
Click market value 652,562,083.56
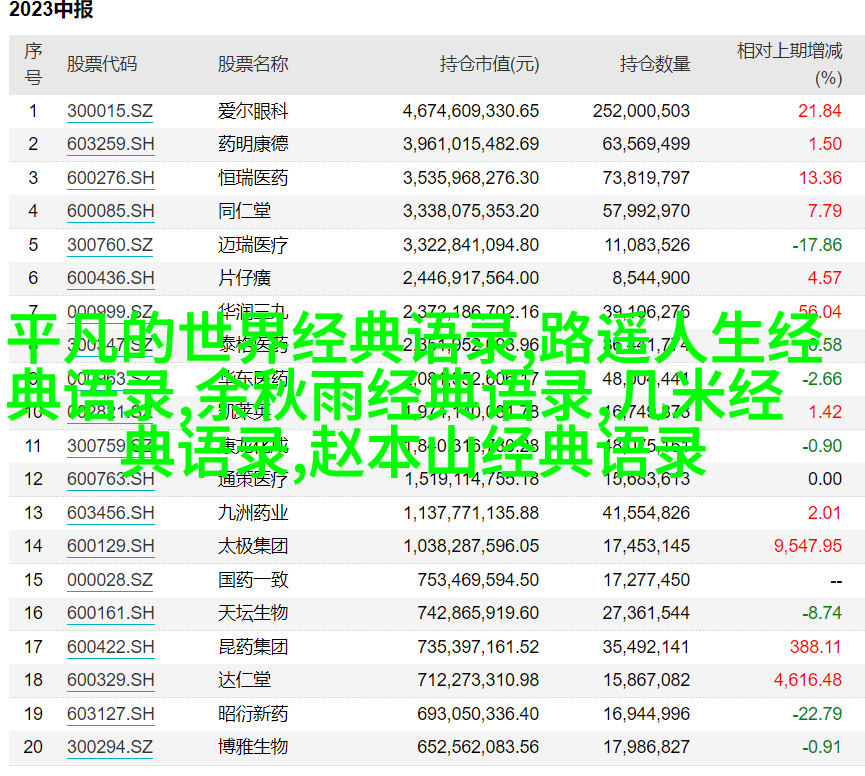click(478, 747)
